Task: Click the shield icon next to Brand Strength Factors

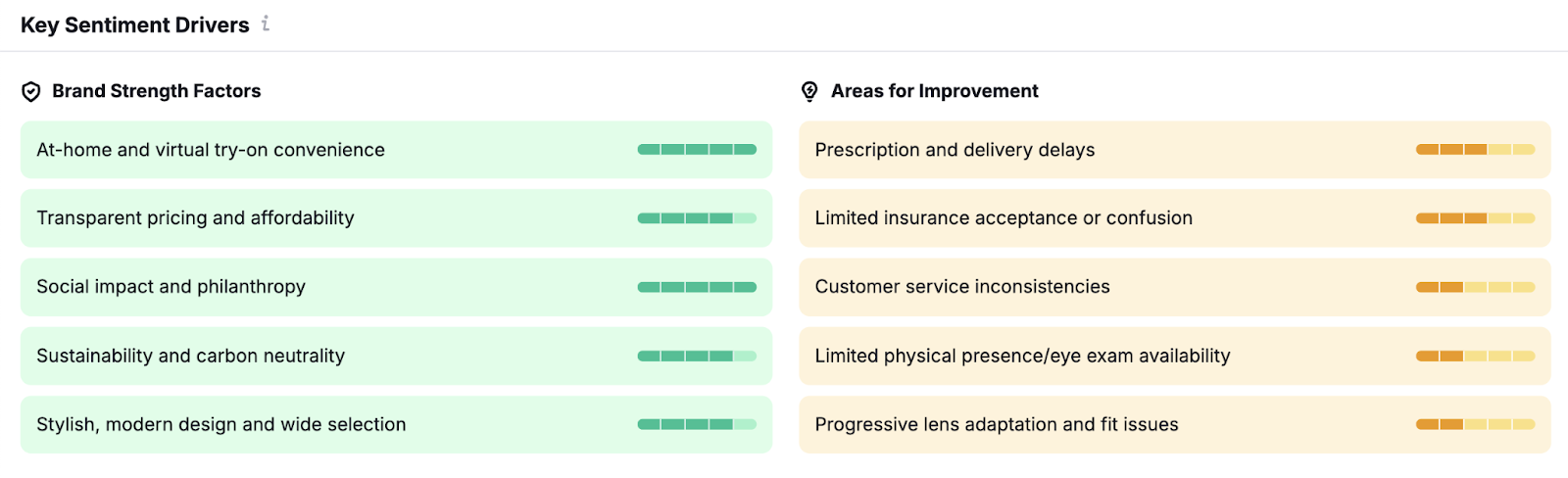Action: point(31,91)
